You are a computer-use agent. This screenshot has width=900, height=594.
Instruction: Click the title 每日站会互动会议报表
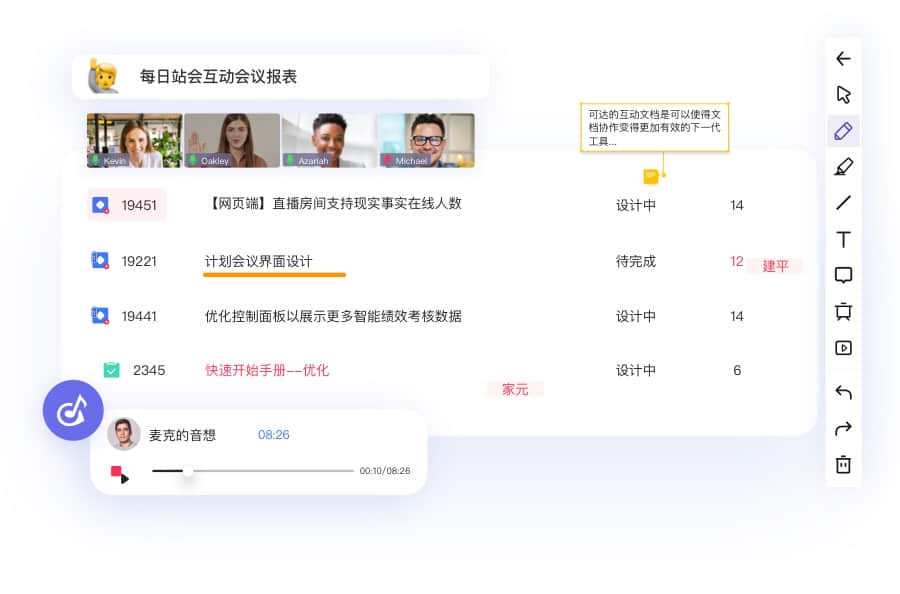click(218, 76)
